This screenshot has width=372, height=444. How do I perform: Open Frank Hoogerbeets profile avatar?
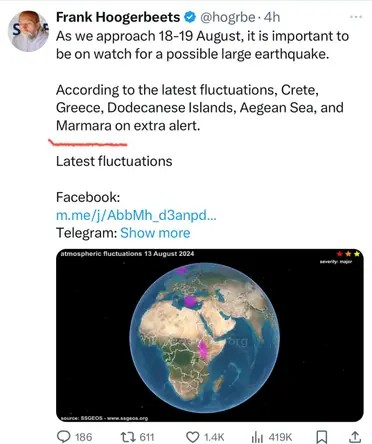[29, 31]
